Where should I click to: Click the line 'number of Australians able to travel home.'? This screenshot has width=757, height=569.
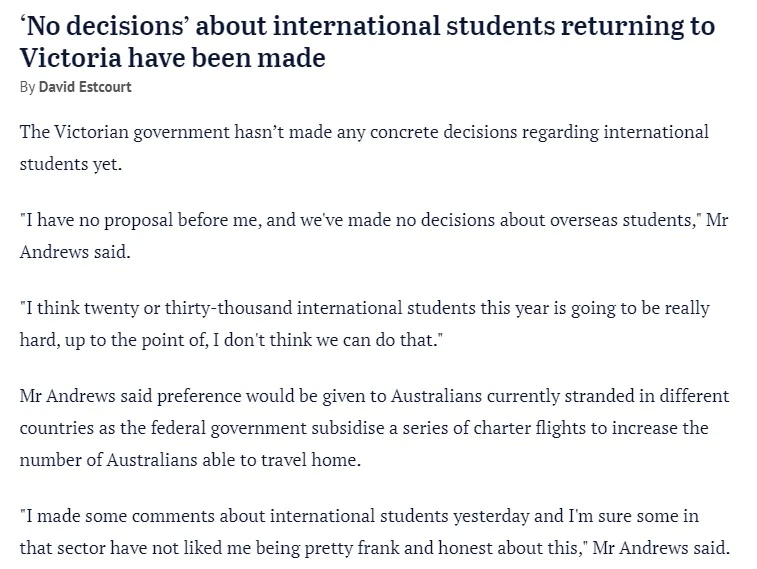(x=190, y=460)
